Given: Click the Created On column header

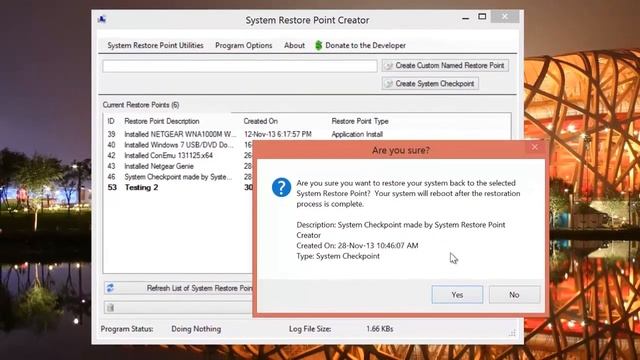Looking at the screenshot, I should coord(260,121).
